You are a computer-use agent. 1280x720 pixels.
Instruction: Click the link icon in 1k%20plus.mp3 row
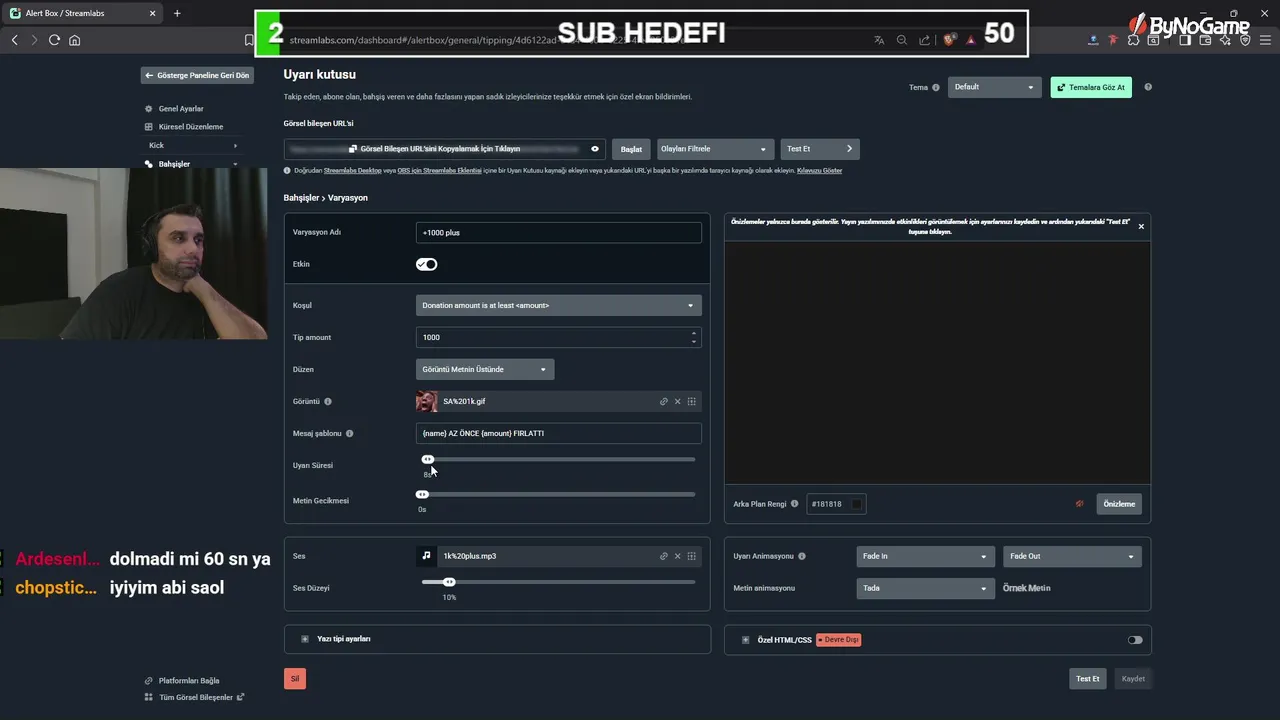(x=663, y=556)
